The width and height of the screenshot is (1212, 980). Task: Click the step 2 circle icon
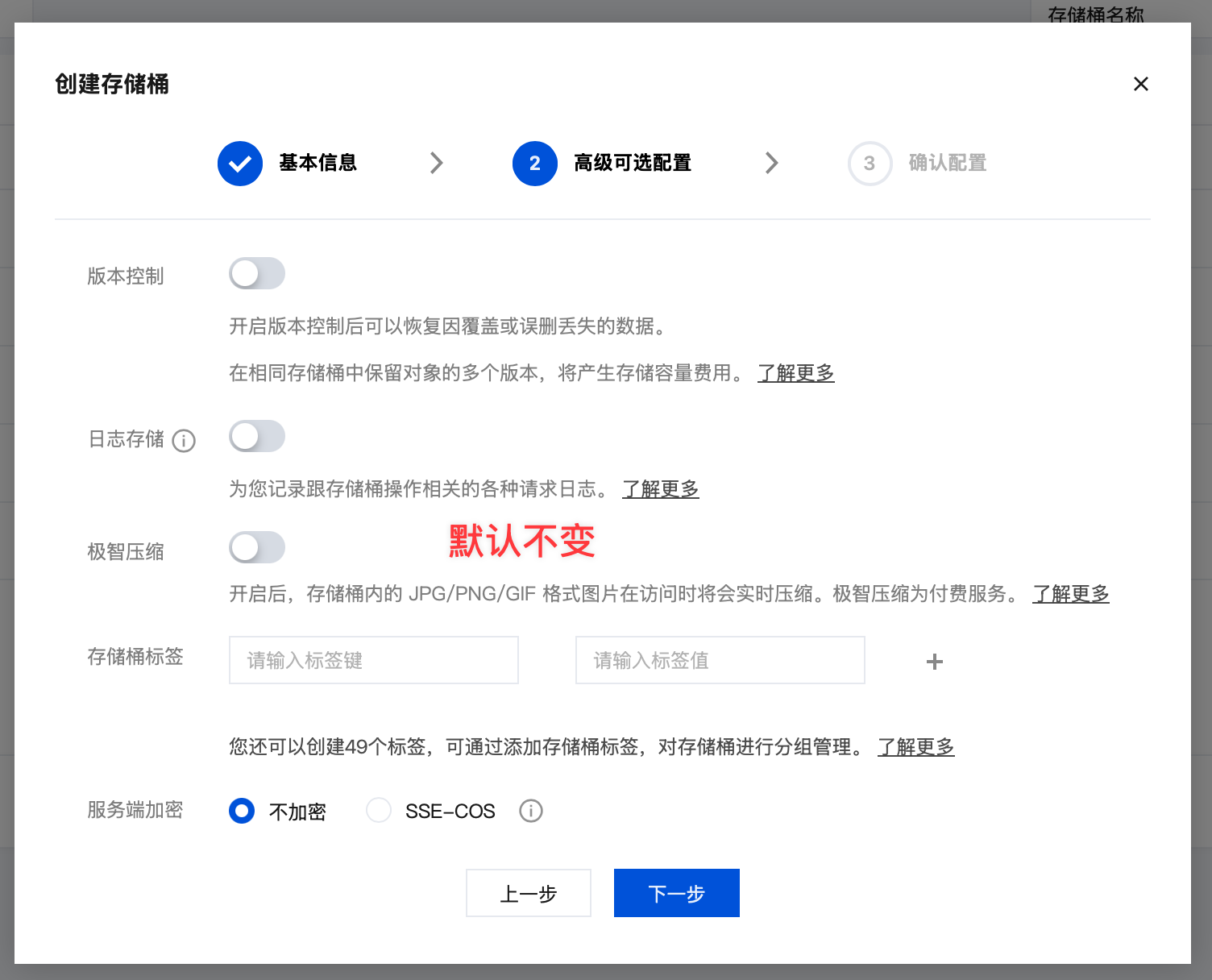[534, 163]
